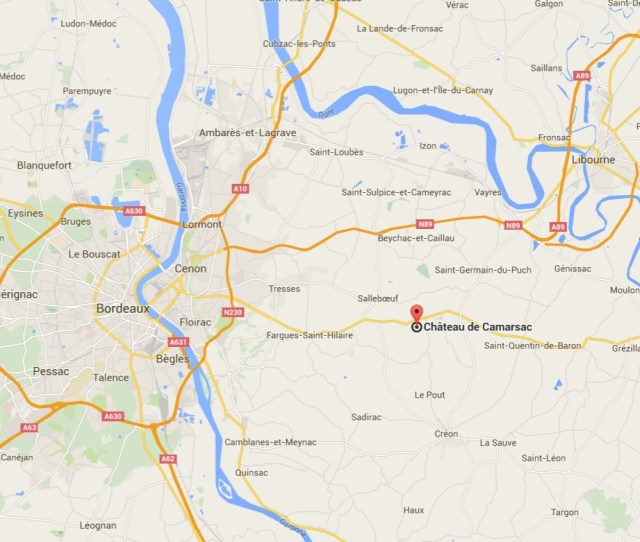Select the Château de Camarsac target icon
The height and width of the screenshot is (542, 640).
click(416, 327)
